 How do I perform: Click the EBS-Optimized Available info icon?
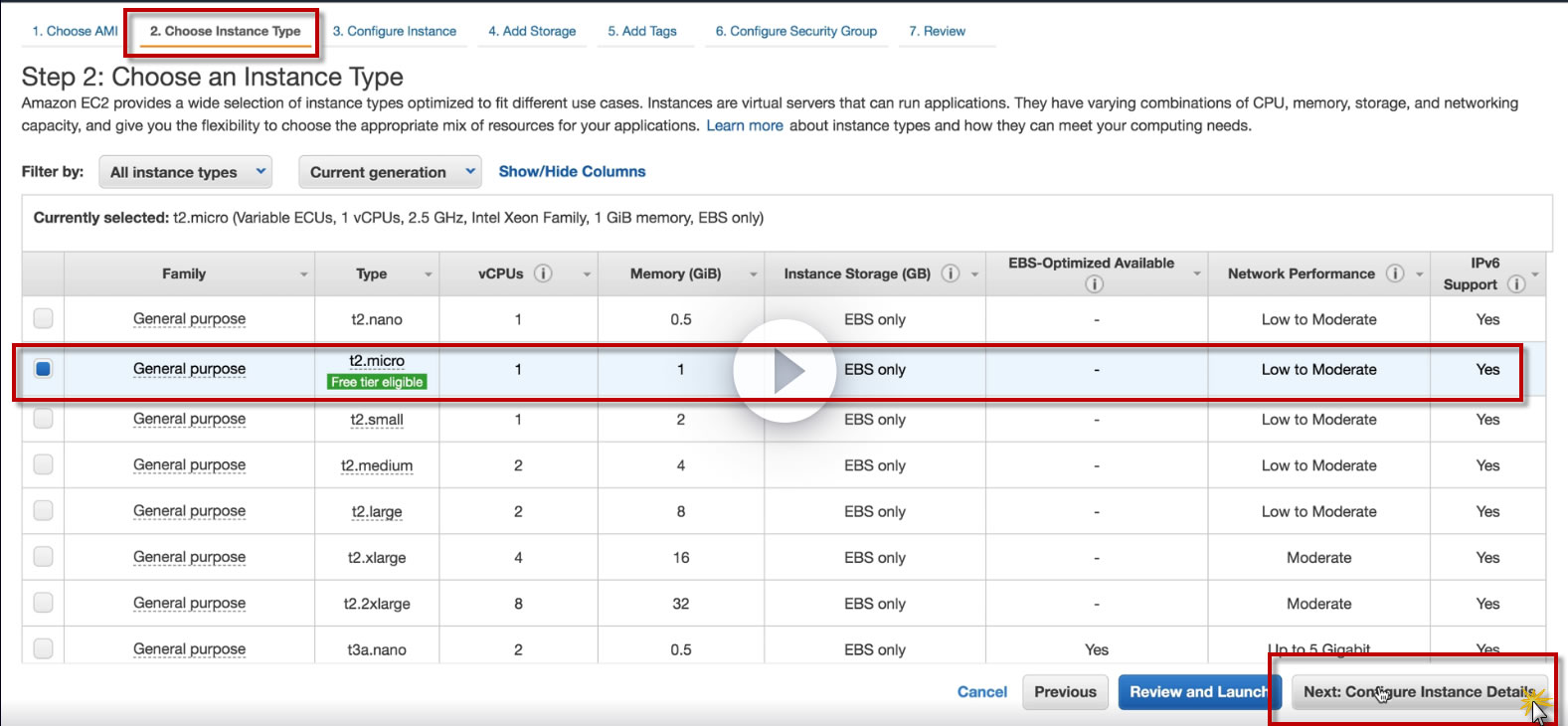click(1094, 284)
